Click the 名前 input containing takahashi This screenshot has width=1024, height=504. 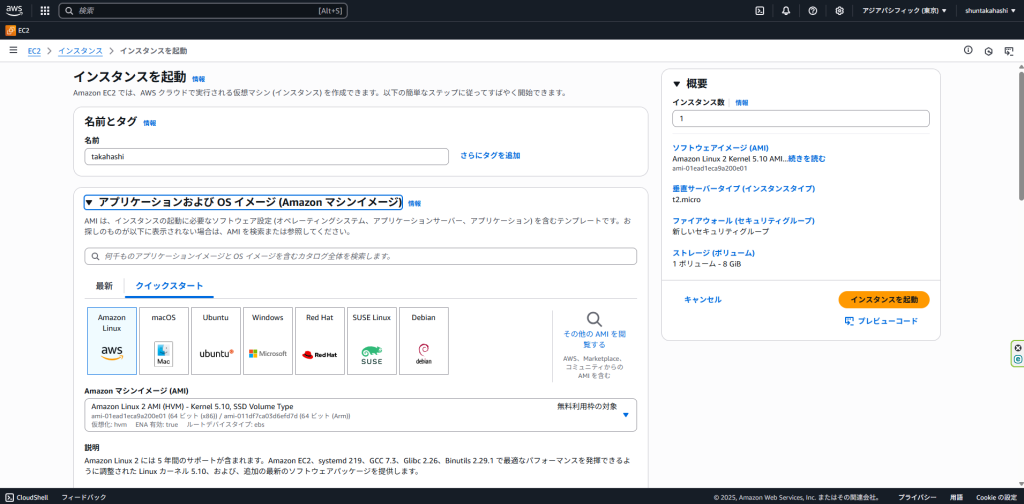(x=266, y=157)
